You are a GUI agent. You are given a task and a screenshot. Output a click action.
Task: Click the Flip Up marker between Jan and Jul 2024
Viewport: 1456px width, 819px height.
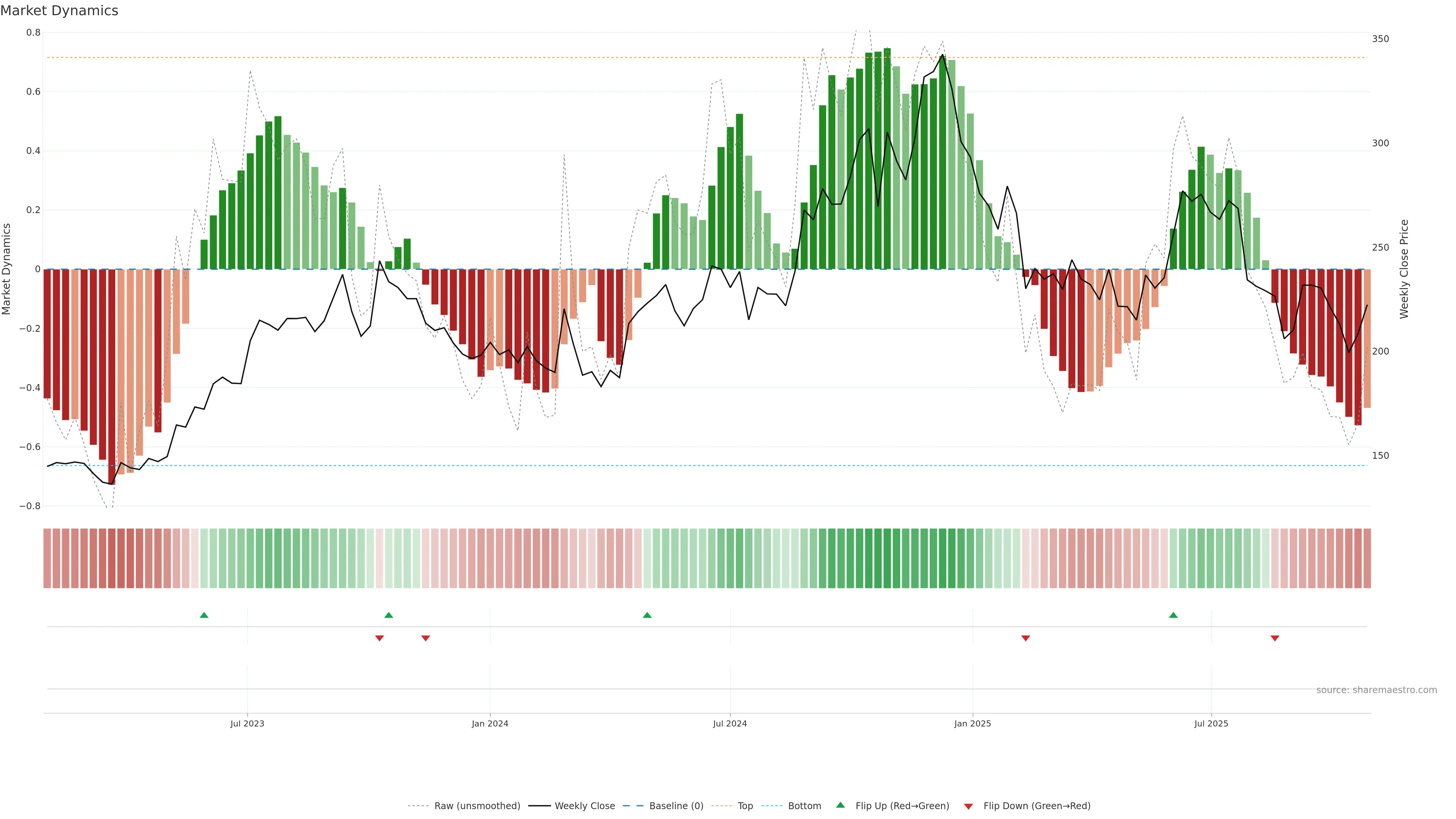click(x=647, y=615)
